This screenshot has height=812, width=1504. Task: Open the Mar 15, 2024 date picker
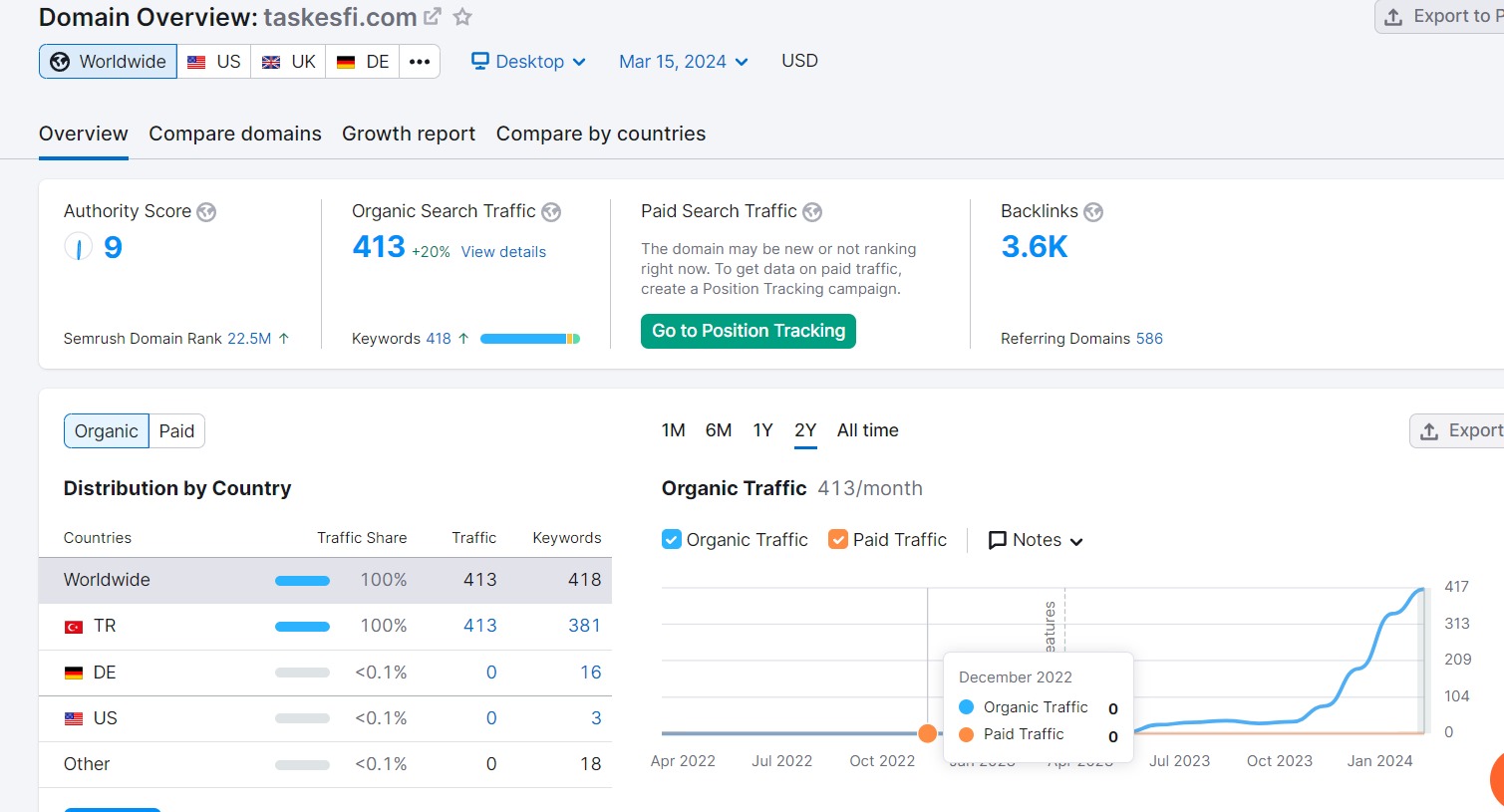click(x=684, y=62)
